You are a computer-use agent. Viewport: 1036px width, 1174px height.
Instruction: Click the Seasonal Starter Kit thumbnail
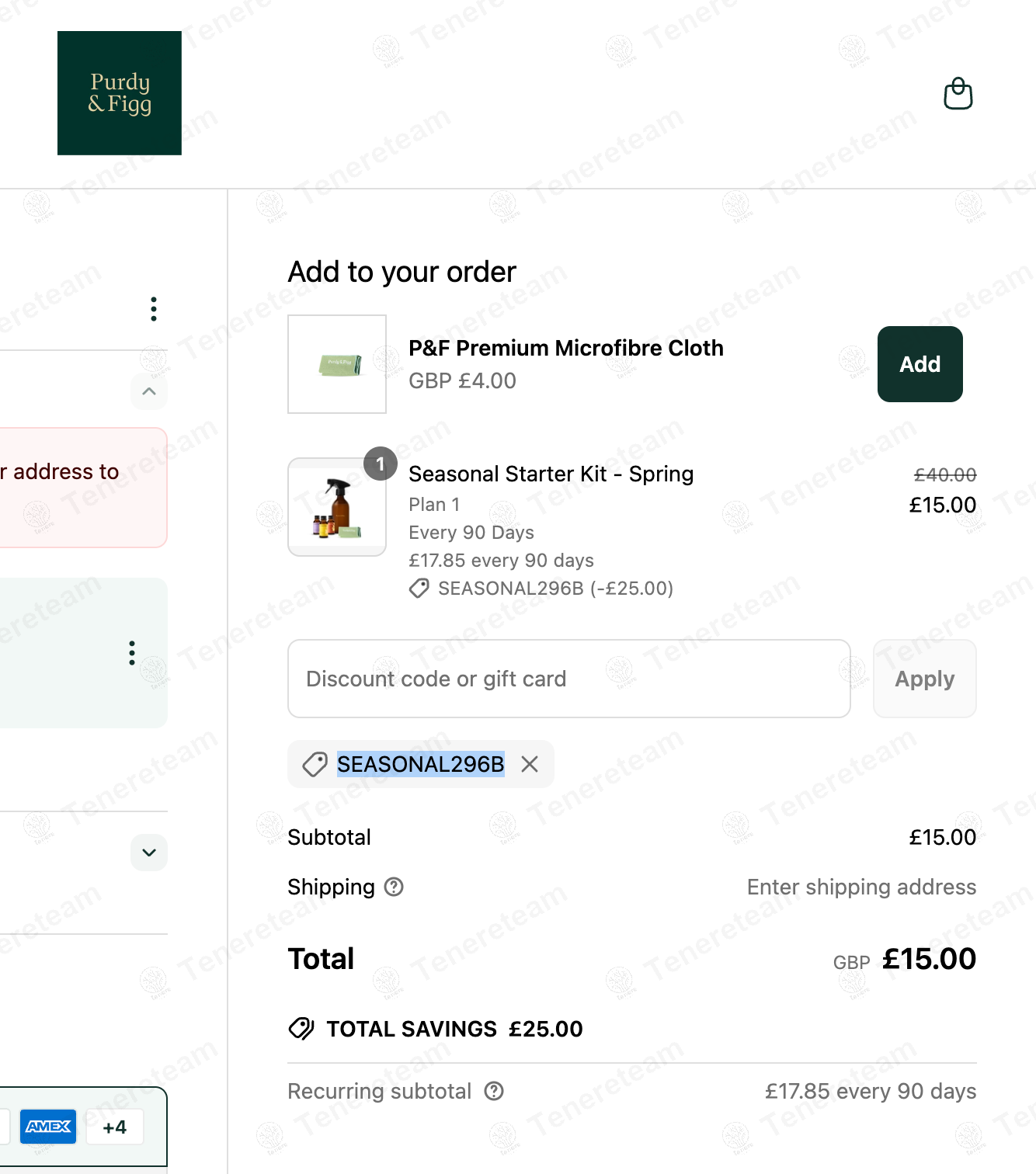click(x=337, y=508)
